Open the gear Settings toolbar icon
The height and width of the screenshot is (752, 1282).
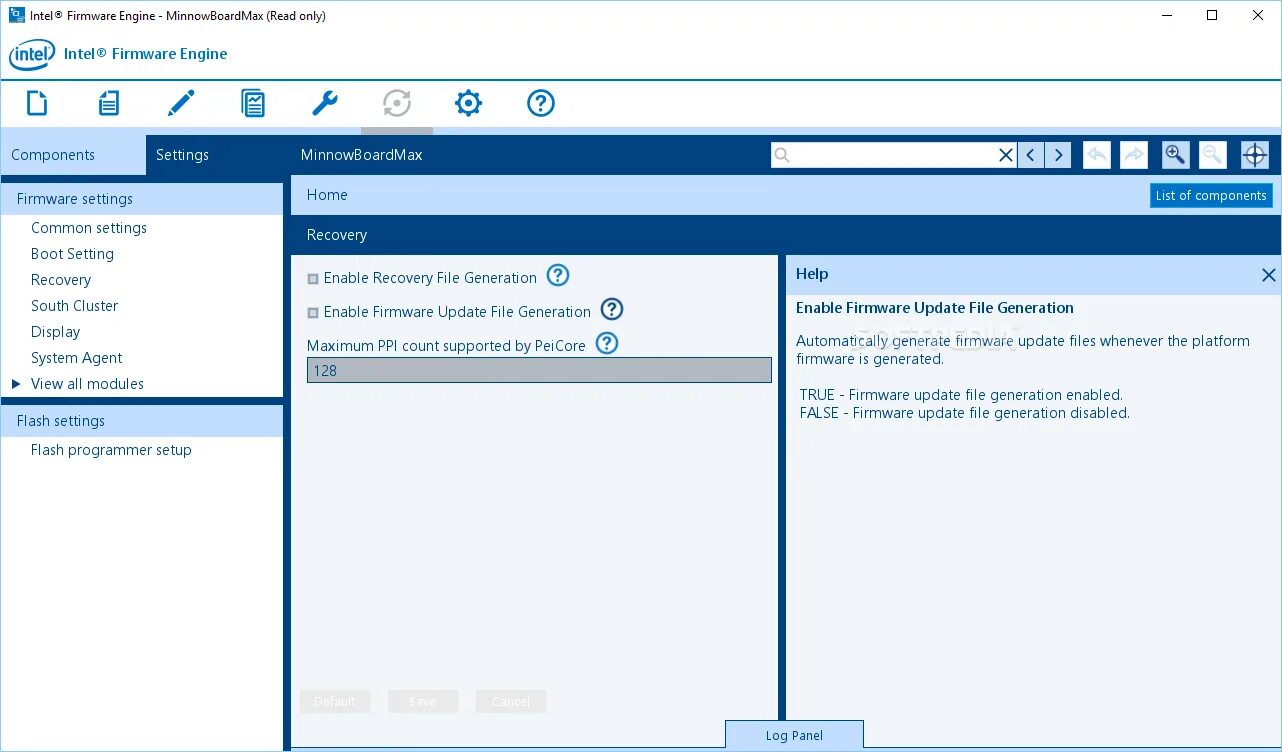[469, 103]
